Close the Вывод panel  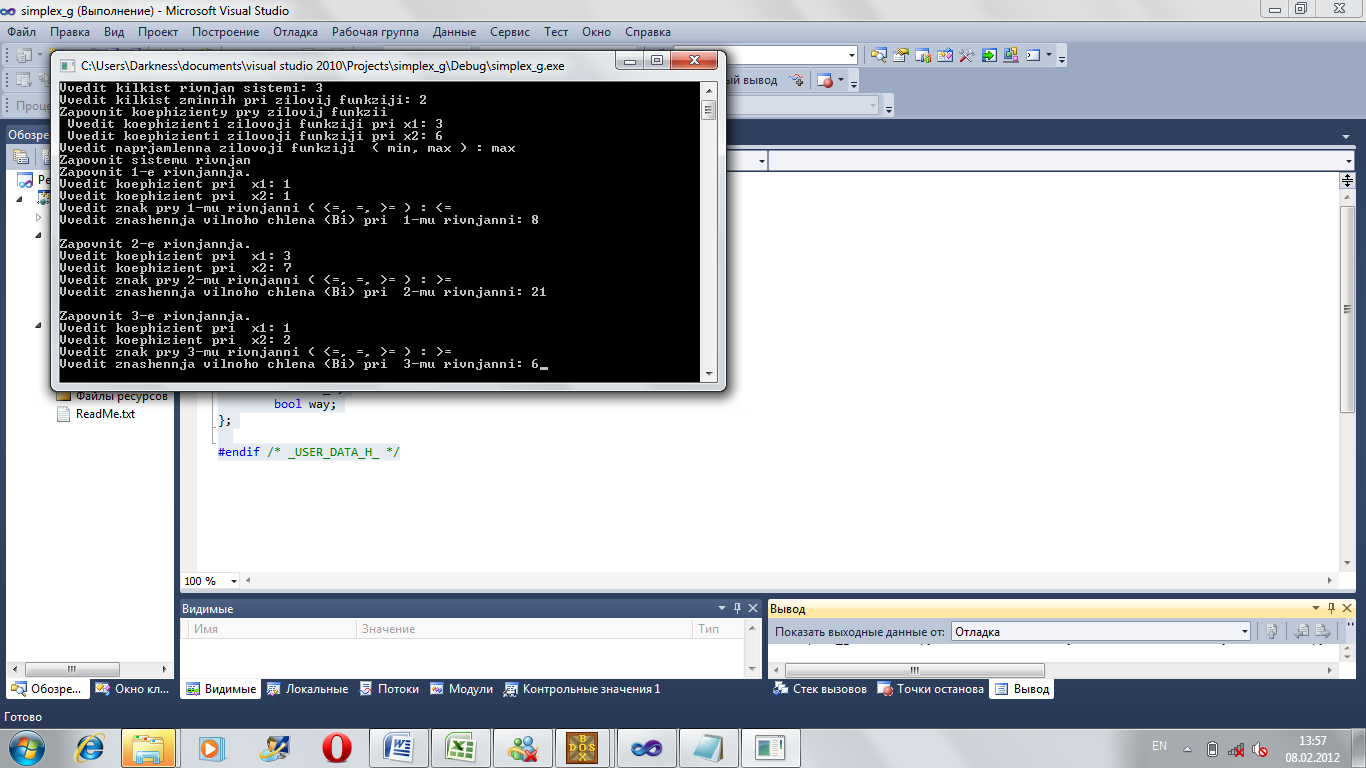coord(1347,608)
